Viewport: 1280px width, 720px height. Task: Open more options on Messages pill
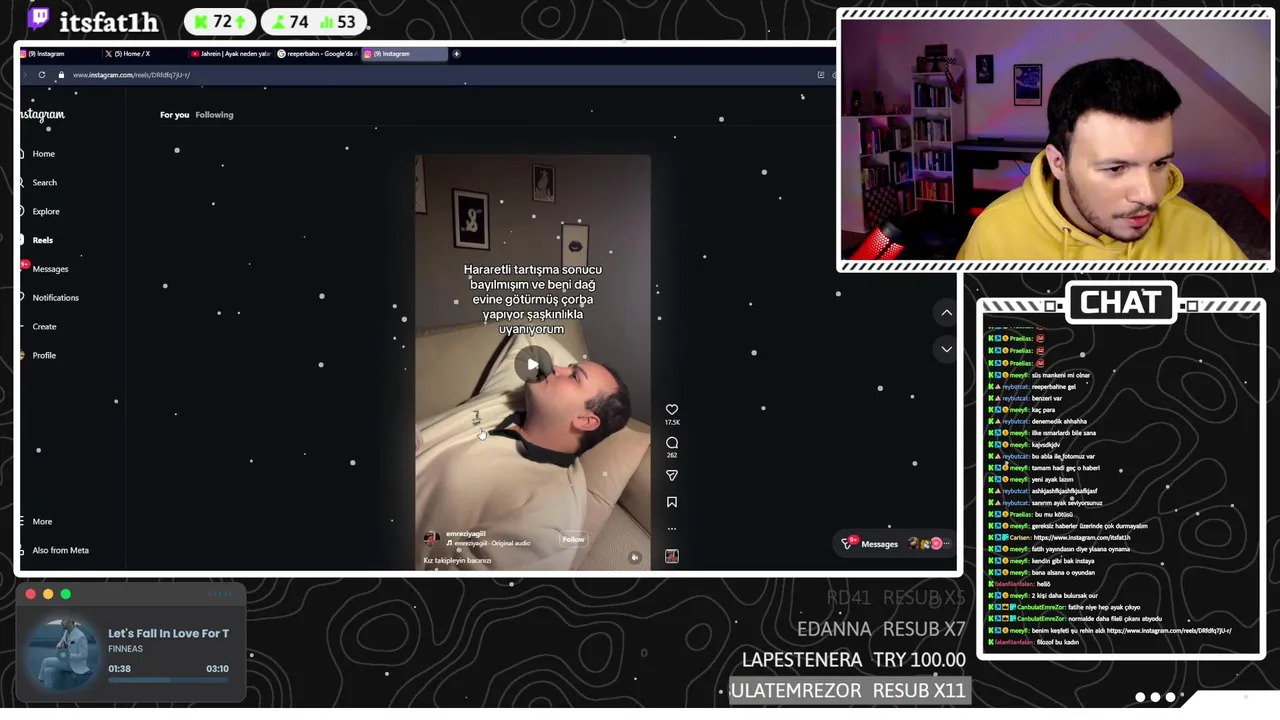947,544
